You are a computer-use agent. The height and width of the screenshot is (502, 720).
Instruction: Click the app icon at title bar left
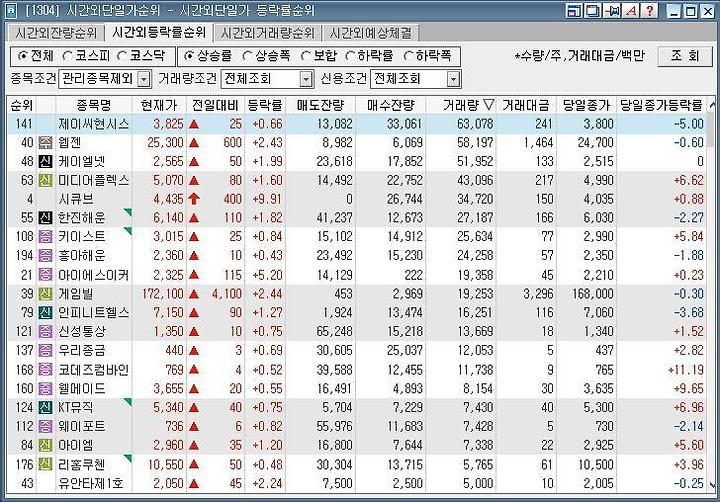11,11
